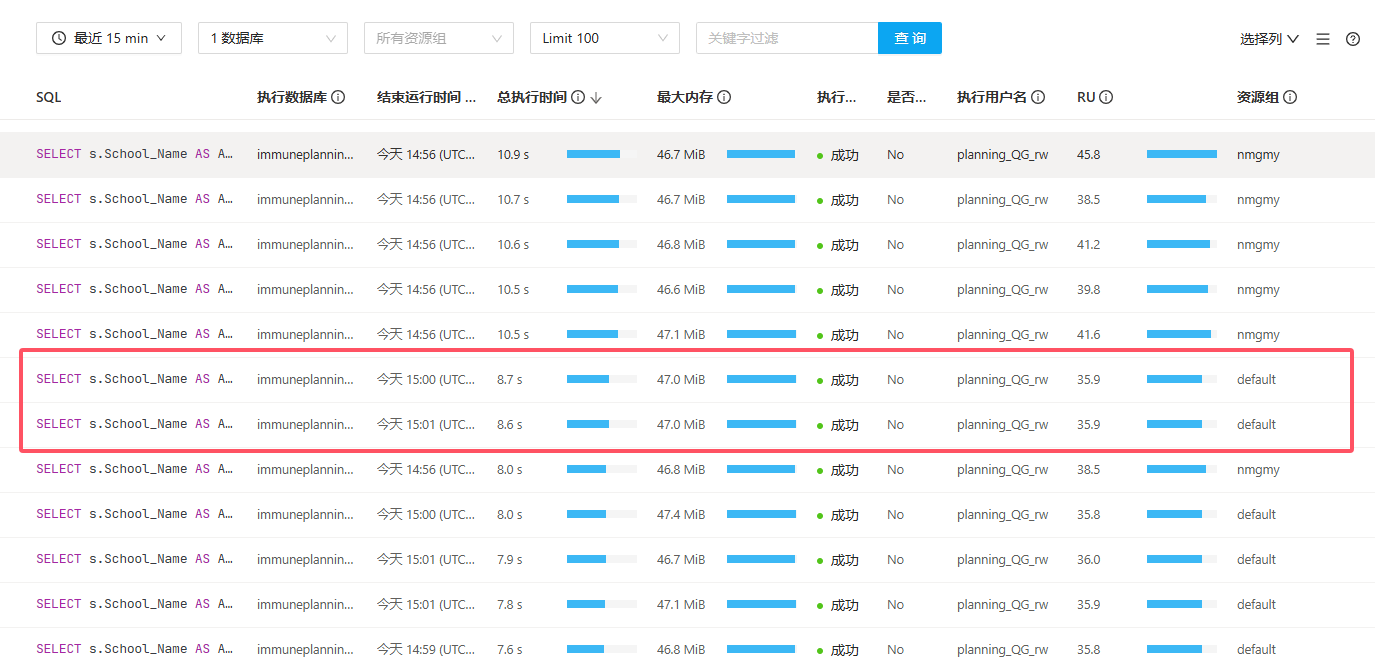Open the help question mark icon

[x=1353, y=39]
